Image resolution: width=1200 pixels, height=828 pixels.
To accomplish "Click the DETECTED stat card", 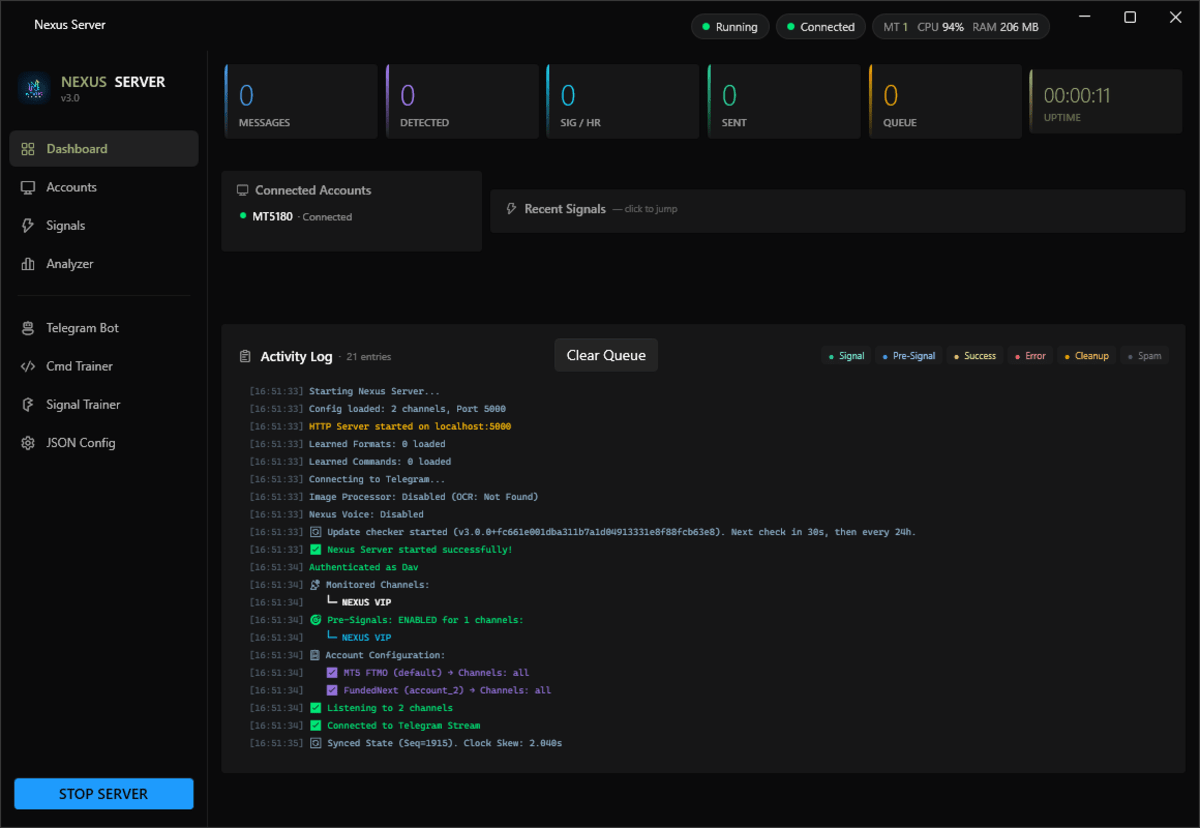I will 462,101.
